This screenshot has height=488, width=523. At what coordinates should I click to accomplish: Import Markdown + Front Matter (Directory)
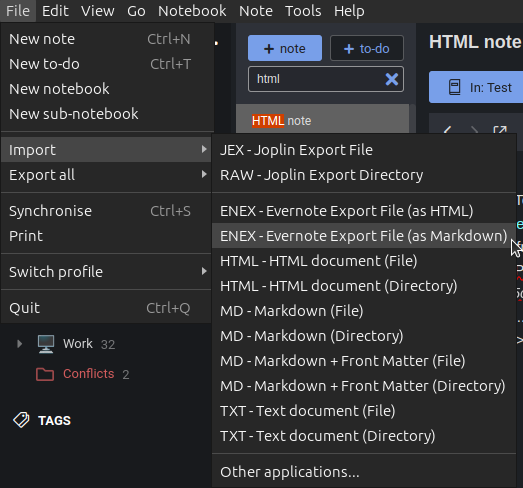(364, 386)
